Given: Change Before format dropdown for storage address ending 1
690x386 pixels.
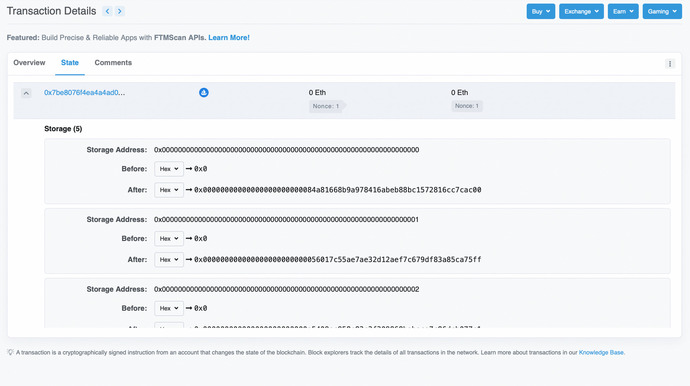Looking at the screenshot, I should click(x=169, y=238).
